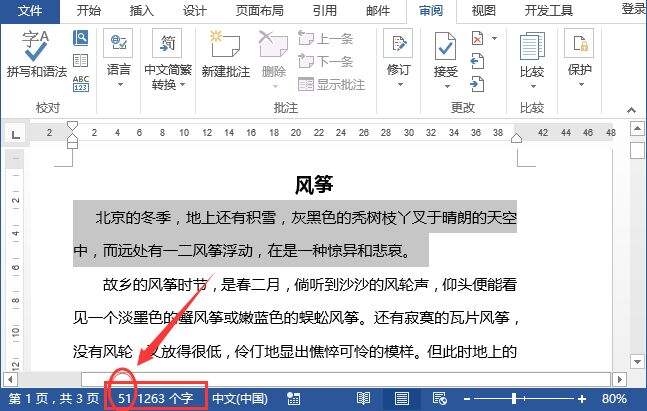Expand the 比较 dropdown arrow

click(x=533, y=86)
